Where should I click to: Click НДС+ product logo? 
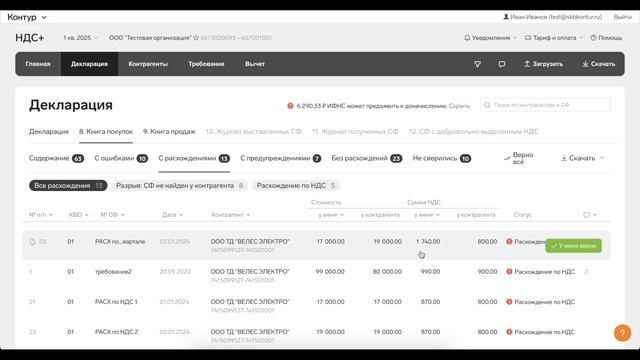tap(30, 38)
